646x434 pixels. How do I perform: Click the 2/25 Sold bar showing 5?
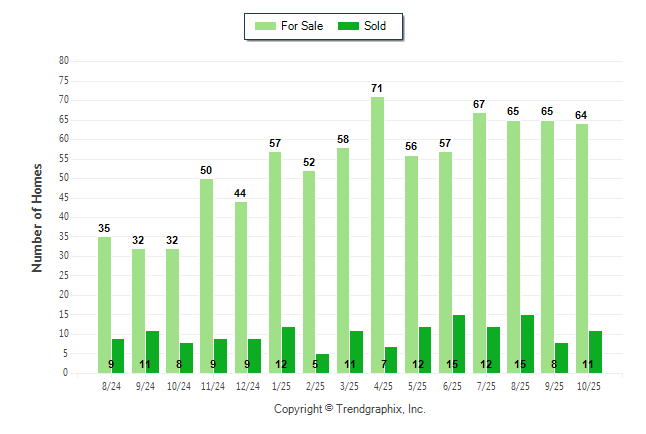click(x=322, y=363)
